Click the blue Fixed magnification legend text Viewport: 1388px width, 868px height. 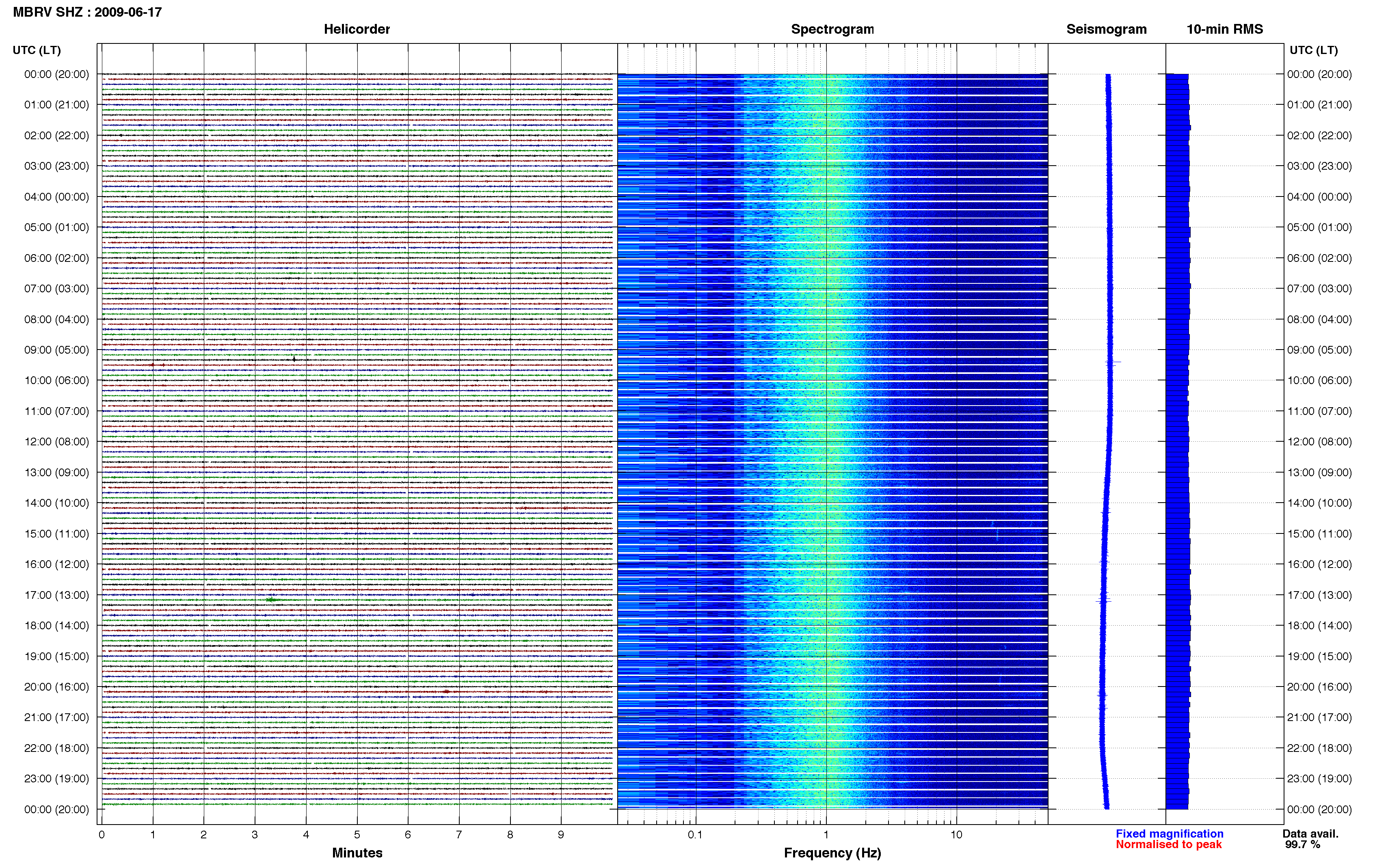(x=1169, y=833)
